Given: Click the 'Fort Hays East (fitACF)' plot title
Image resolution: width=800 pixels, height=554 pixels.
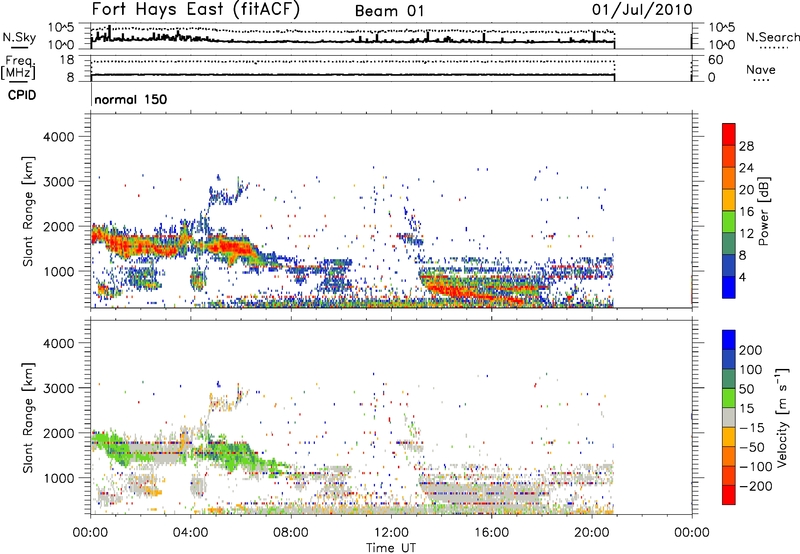Looking at the screenshot, I should tap(196, 10).
